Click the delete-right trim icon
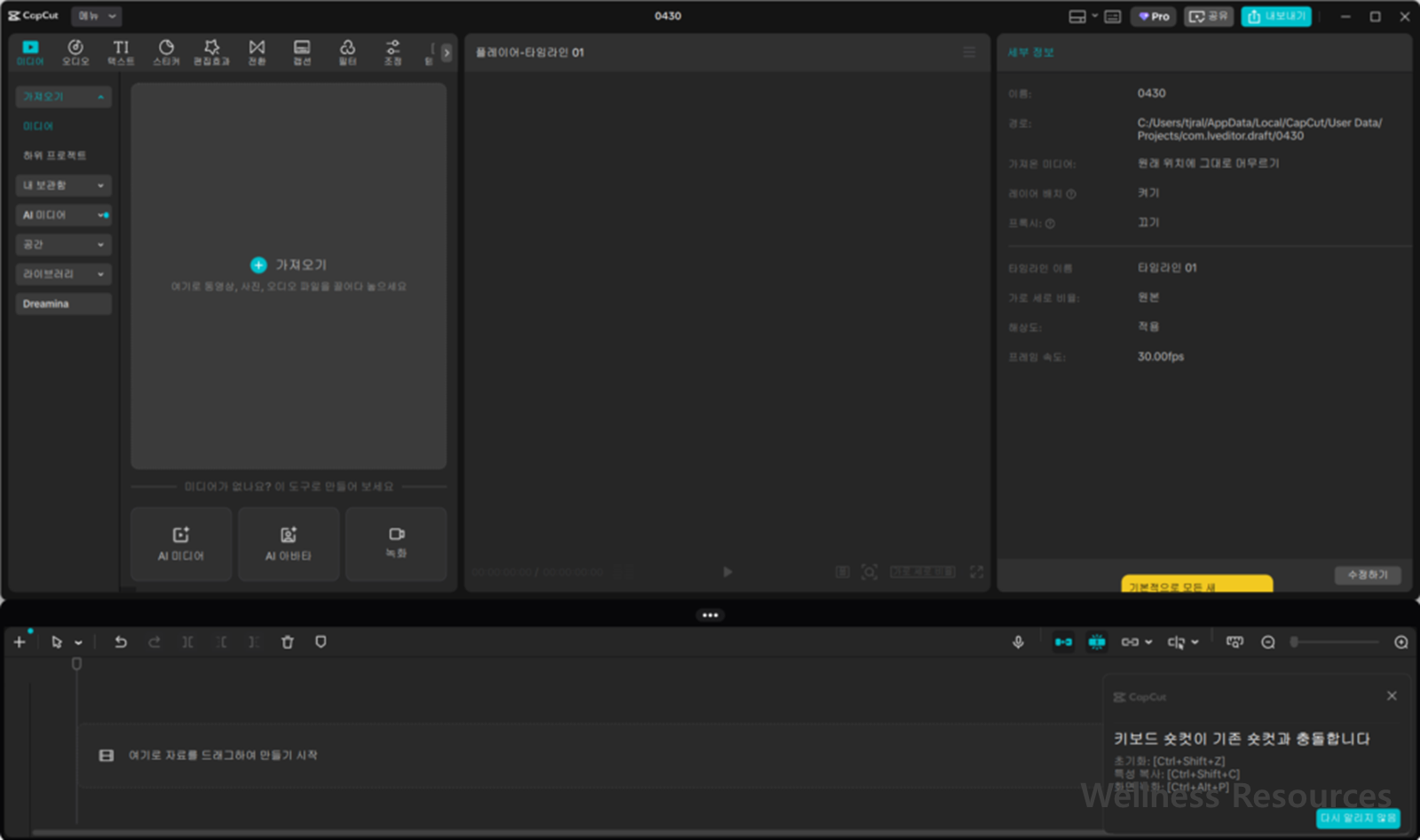Viewport: 1420px width, 840px height. point(254,642)
